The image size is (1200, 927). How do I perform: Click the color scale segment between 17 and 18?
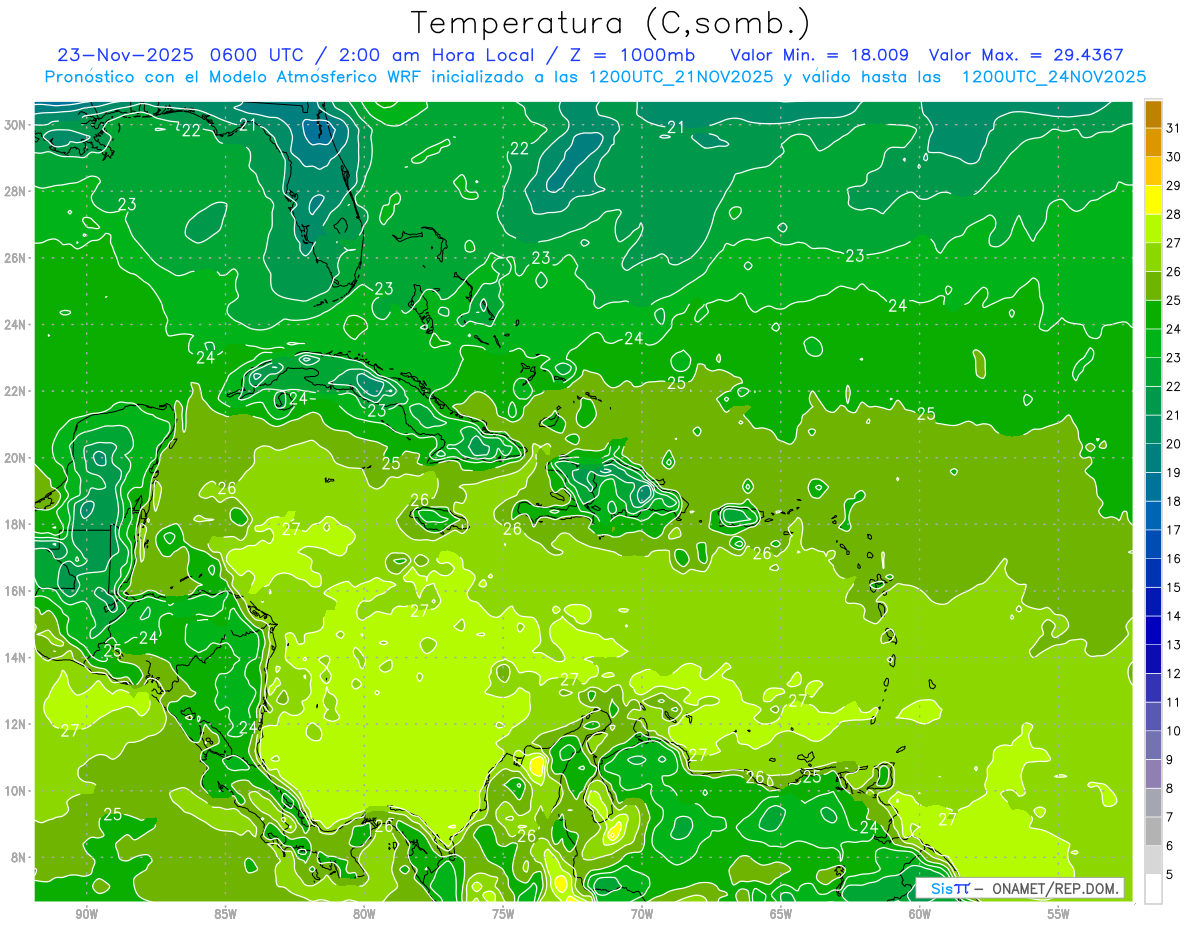pyautogui.click(x=1153, y=515)
